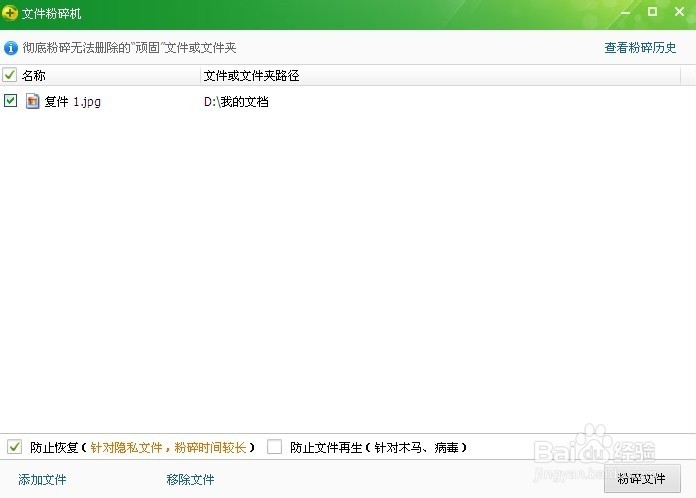The width and height of the screenshot is (696, 498).
Task: Enable the 防止文件再生 checkbox
Action: (x=274, y=447)
